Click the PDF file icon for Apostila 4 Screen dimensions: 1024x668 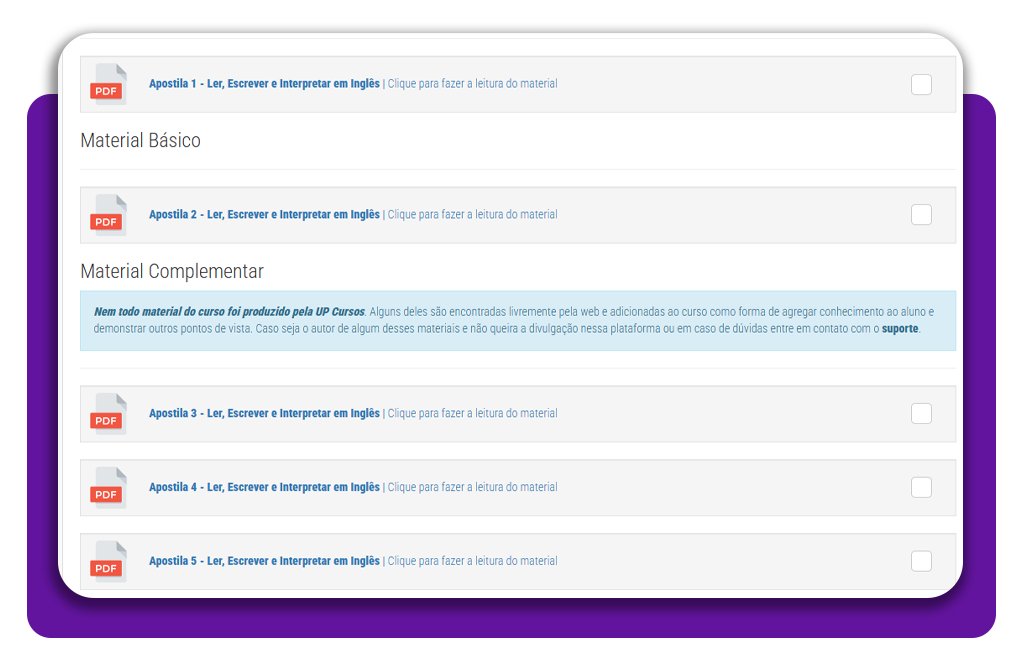[x=108, y=488]
